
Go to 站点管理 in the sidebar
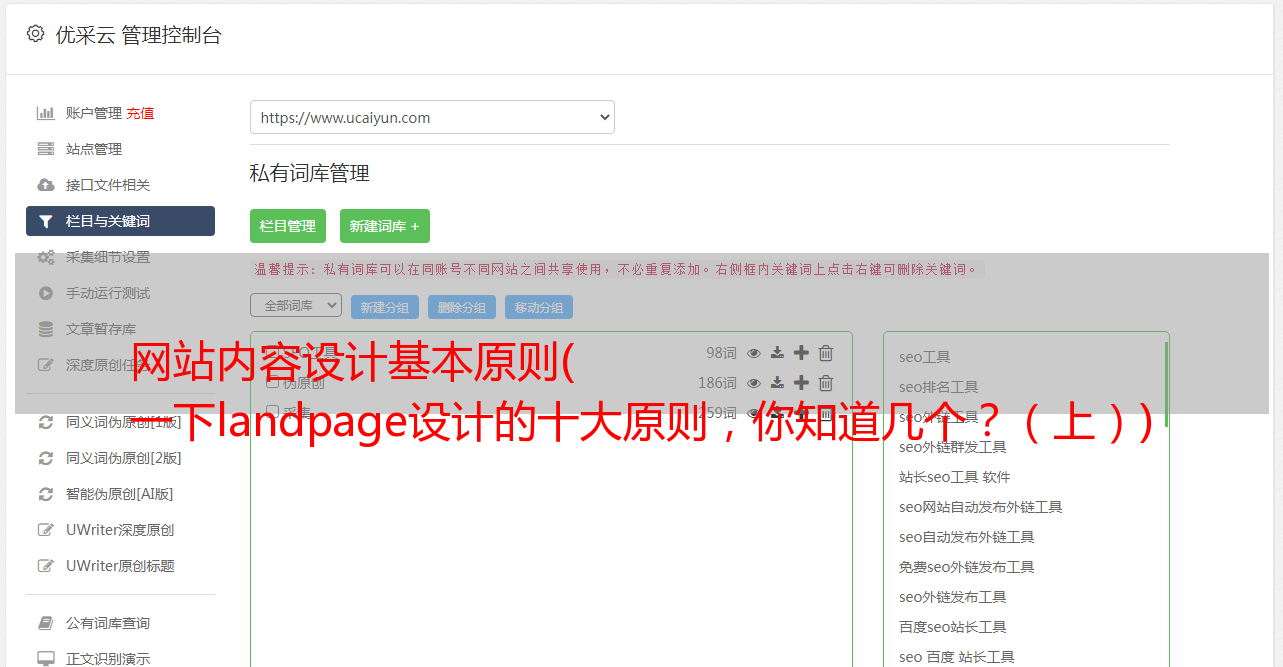point(94,149)
